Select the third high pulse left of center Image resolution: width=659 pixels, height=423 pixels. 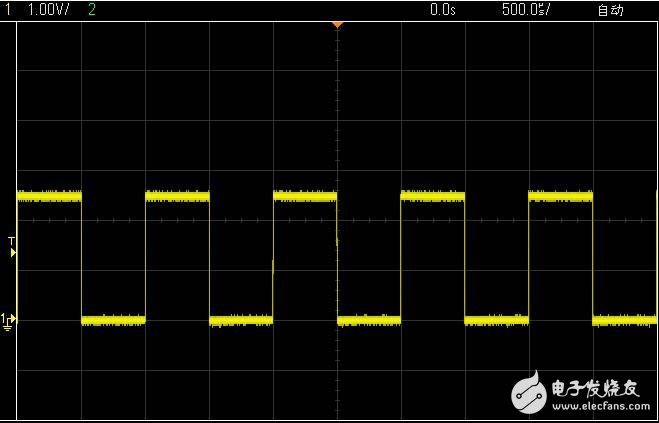pyautogui.click(x=305, y=196)
